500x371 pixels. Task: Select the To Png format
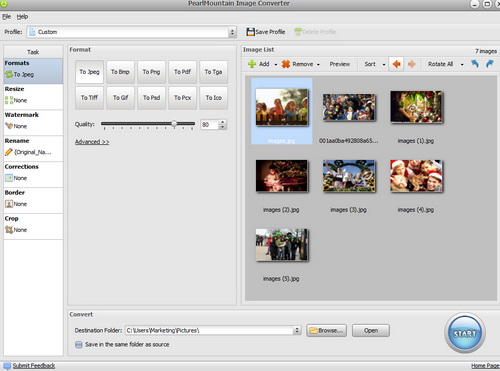click(151, 72)
